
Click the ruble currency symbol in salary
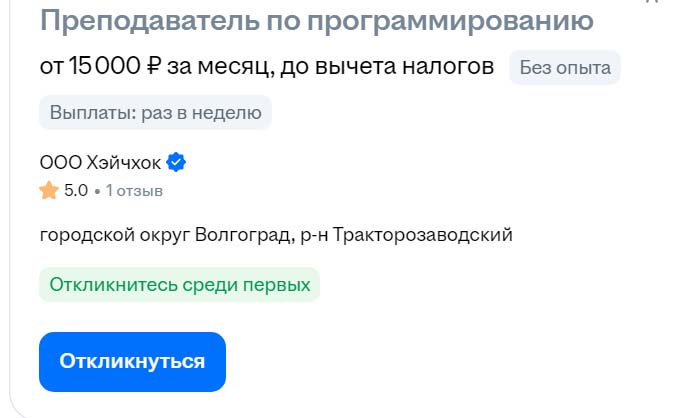154,67
